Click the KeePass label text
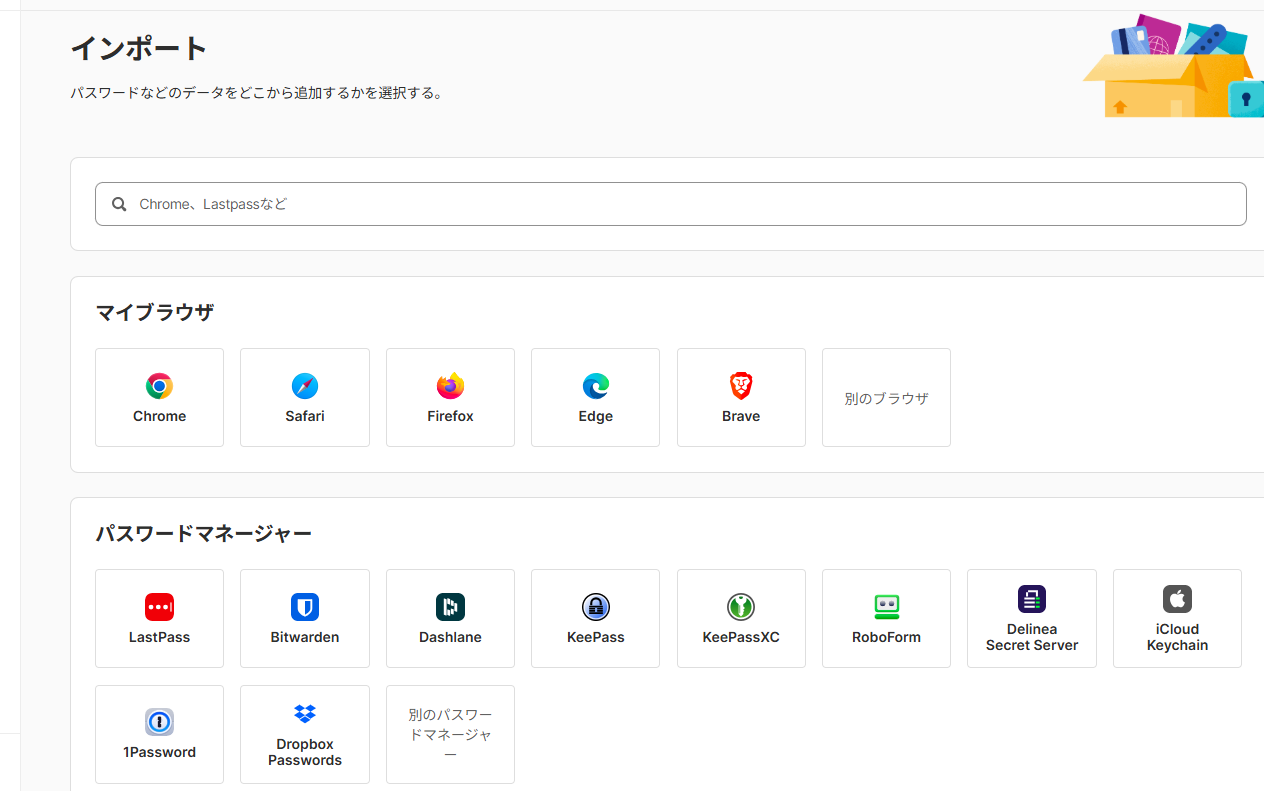Screen dimensions: 1264x791 596,637
